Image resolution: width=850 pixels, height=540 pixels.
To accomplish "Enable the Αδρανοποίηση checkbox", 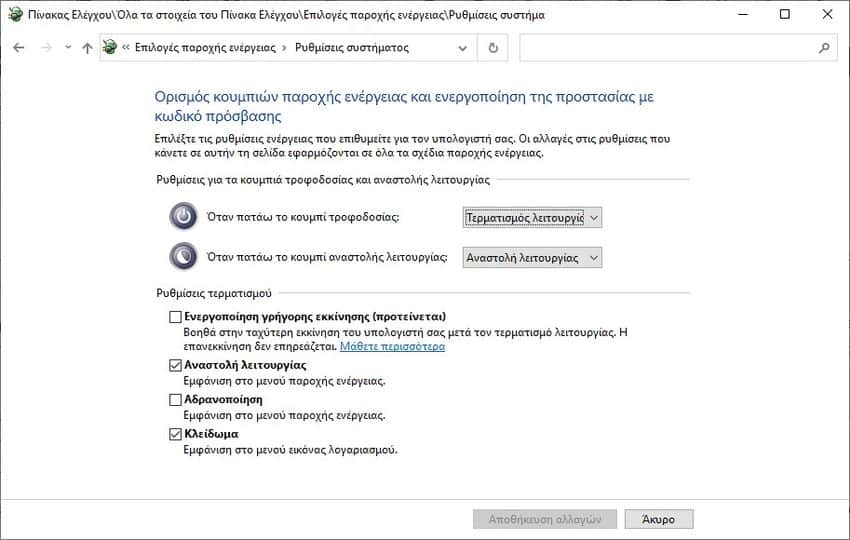I will pyautogui.click(x=176, y=400).
